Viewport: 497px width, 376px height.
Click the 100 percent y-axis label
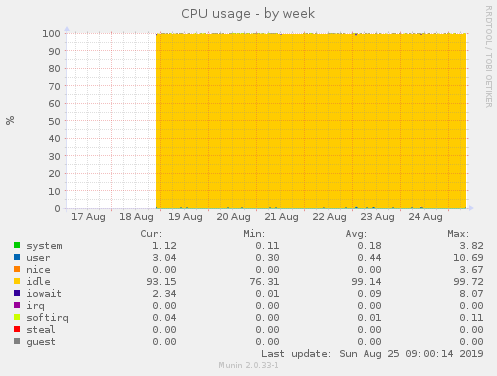pyautogui.click(x=51, y=34)
